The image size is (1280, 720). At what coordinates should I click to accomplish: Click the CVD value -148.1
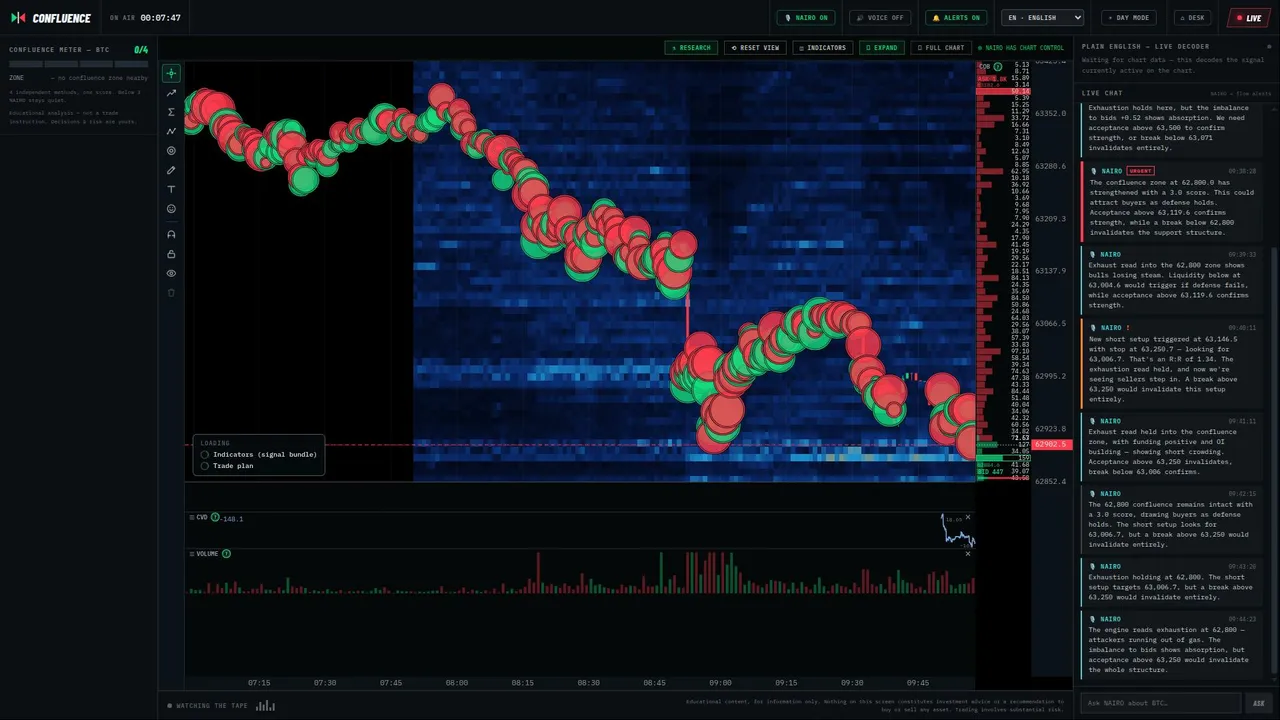(x=232, y=518)
